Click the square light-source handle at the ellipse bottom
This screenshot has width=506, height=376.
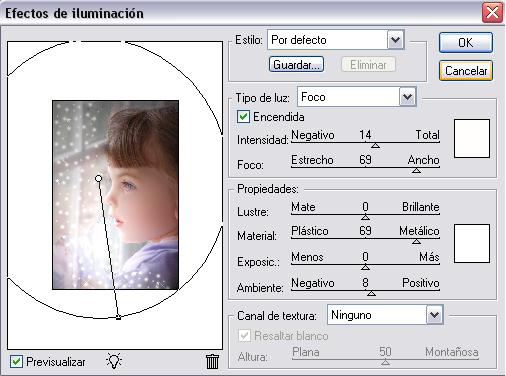pyautogui.click(x=118, y=318)
